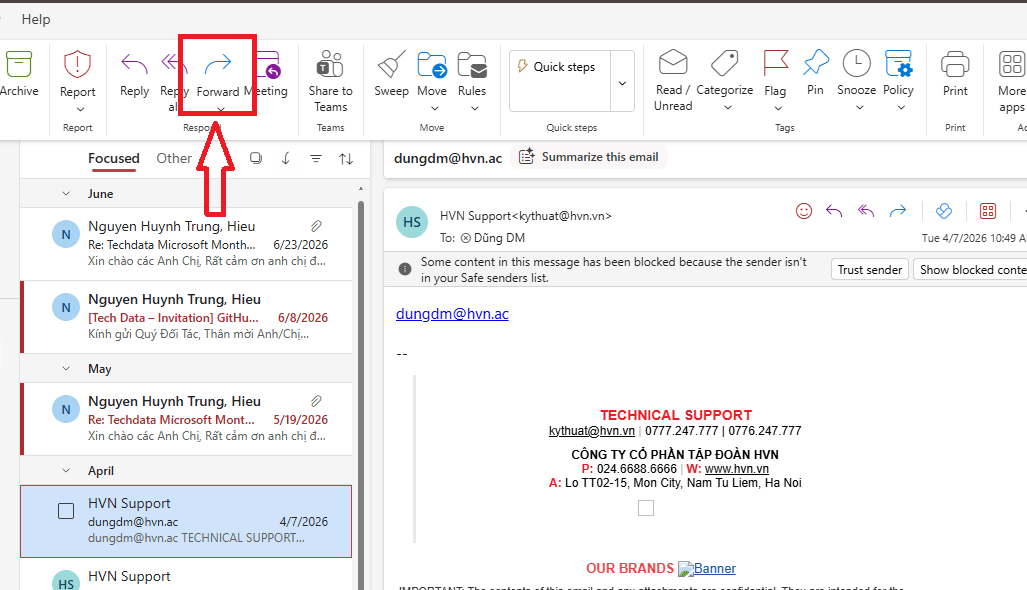
Task: Archive the selected email
Action: coord(19,73)
